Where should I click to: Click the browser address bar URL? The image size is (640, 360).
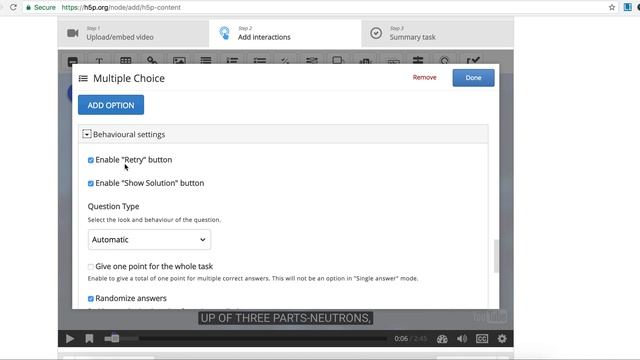(121, 7)
